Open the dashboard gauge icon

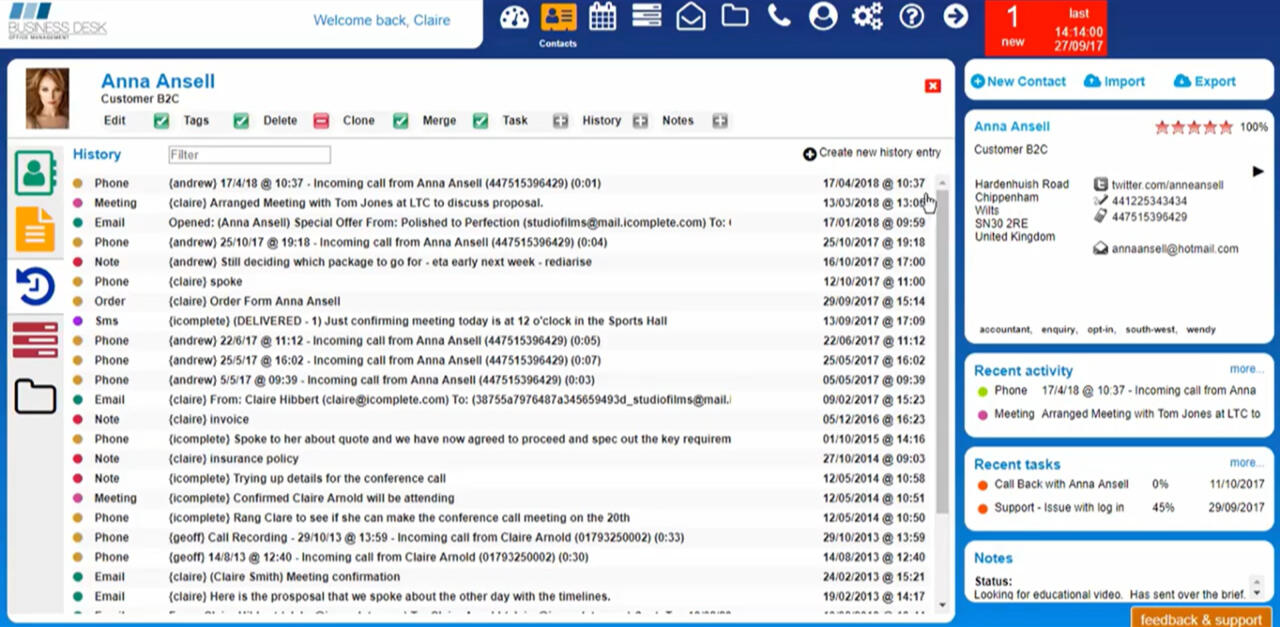click(514, 17)
